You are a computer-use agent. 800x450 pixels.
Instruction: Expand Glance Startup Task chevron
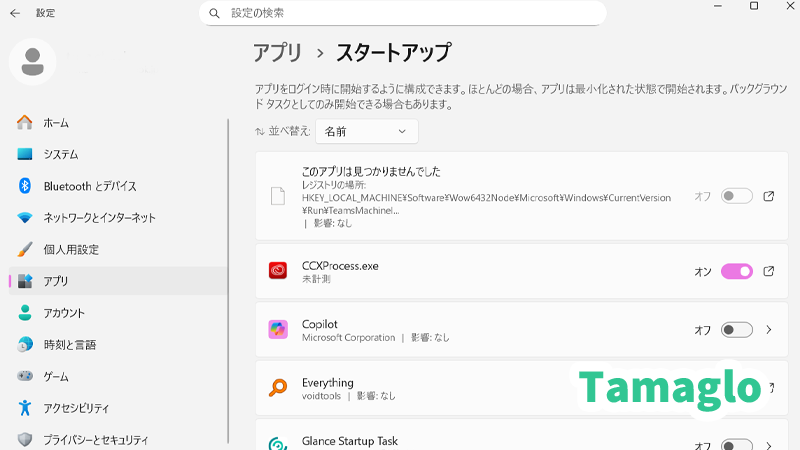point(769,445)
